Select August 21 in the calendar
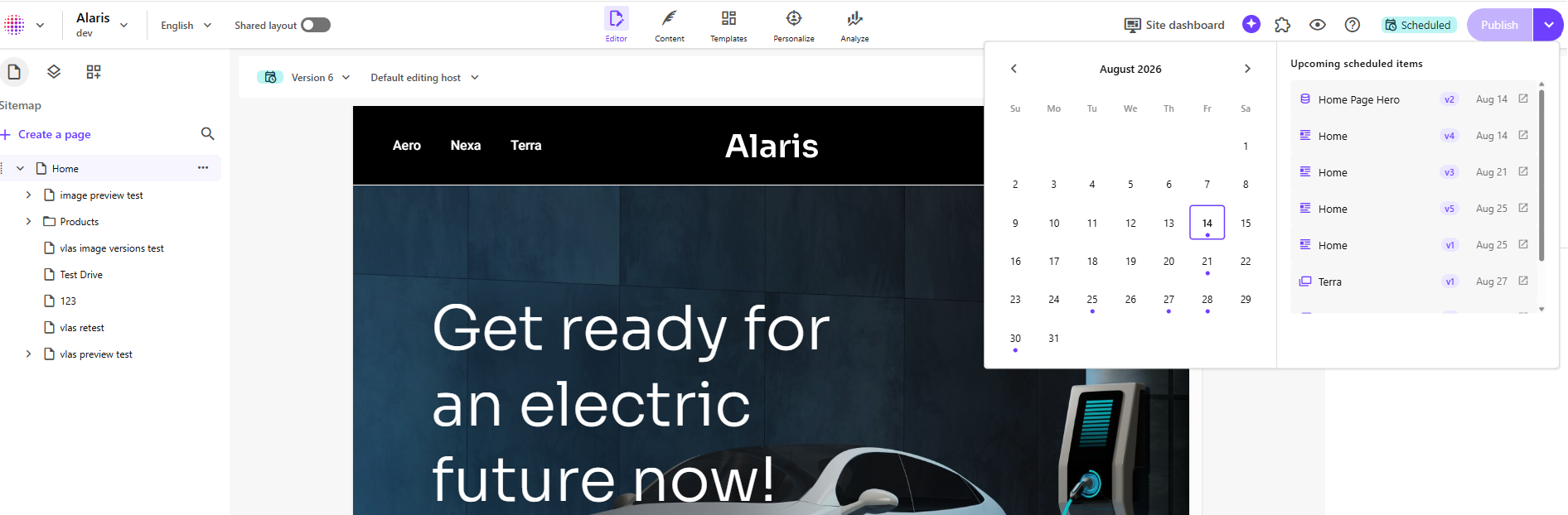This screenshot has width=1568, height=515. click(x=1207, y=262)
